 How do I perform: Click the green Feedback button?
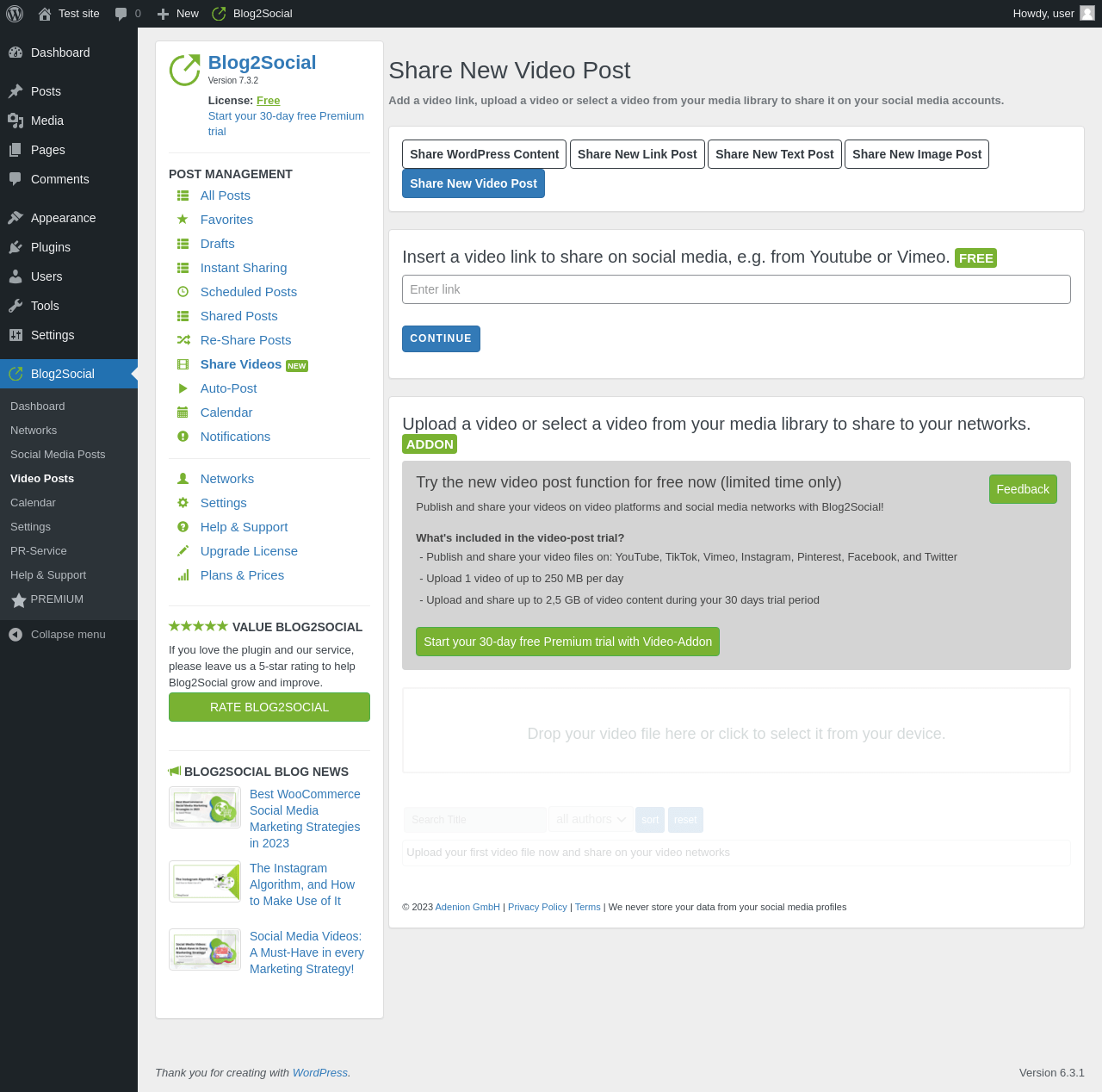coord(1023,489)
